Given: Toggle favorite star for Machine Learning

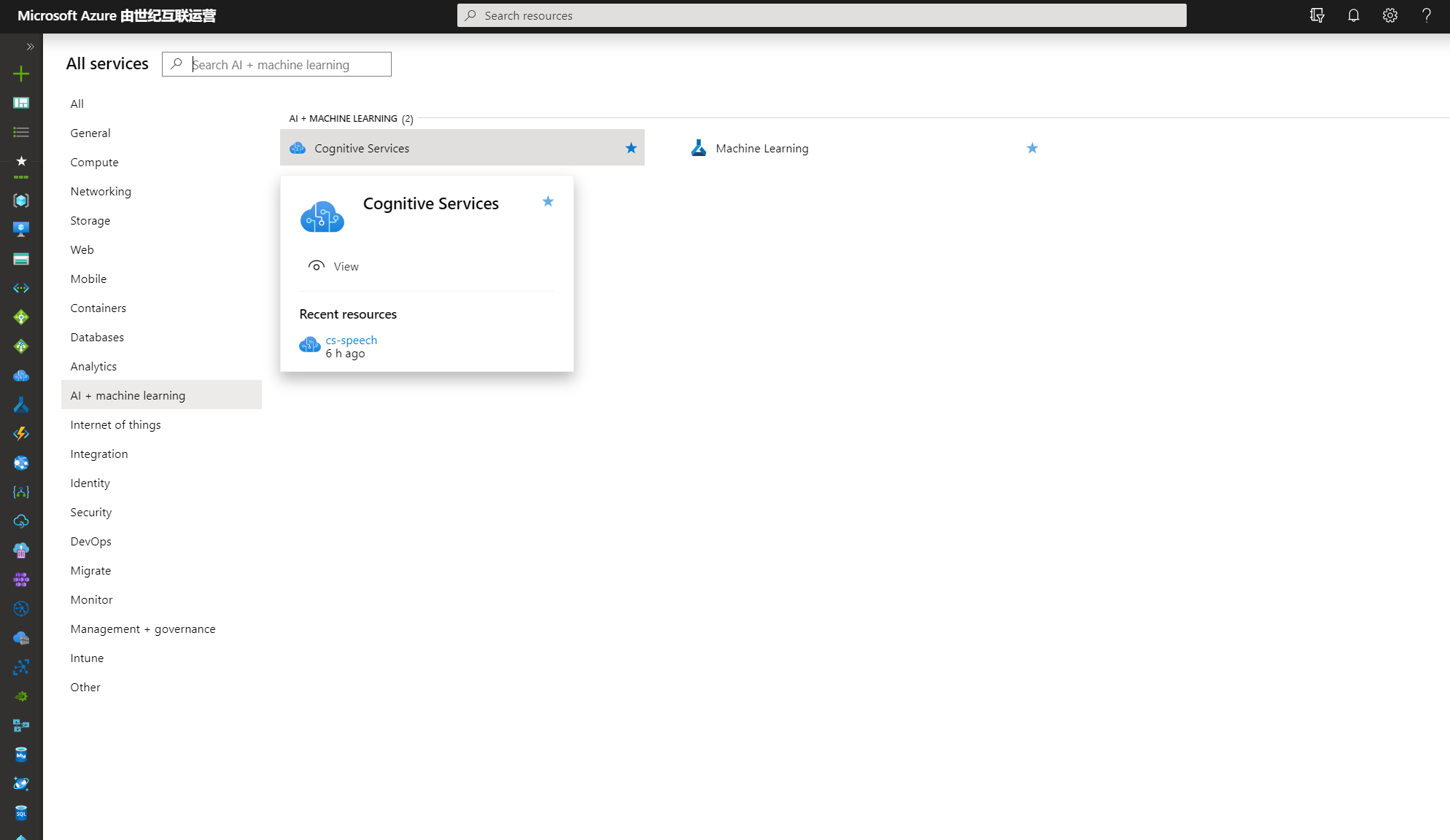Looking at the screenshot, I should click(1032, 148).
